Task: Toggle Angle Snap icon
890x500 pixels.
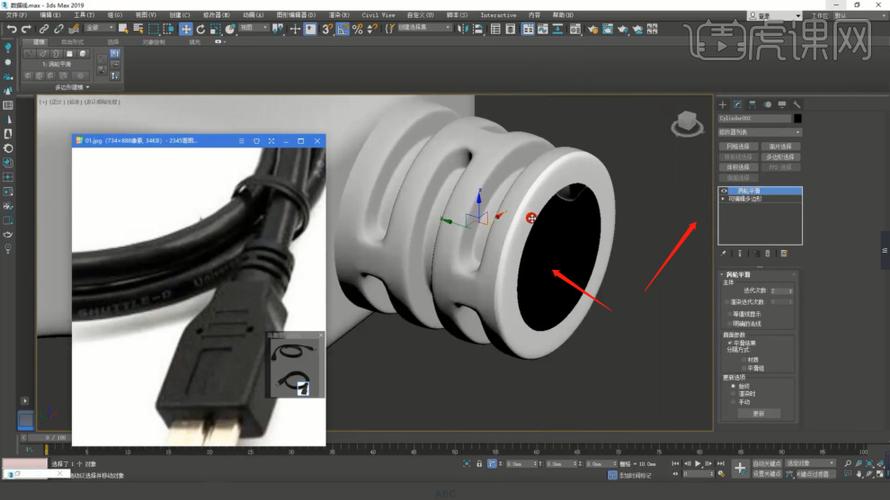Action: [342, 29]
